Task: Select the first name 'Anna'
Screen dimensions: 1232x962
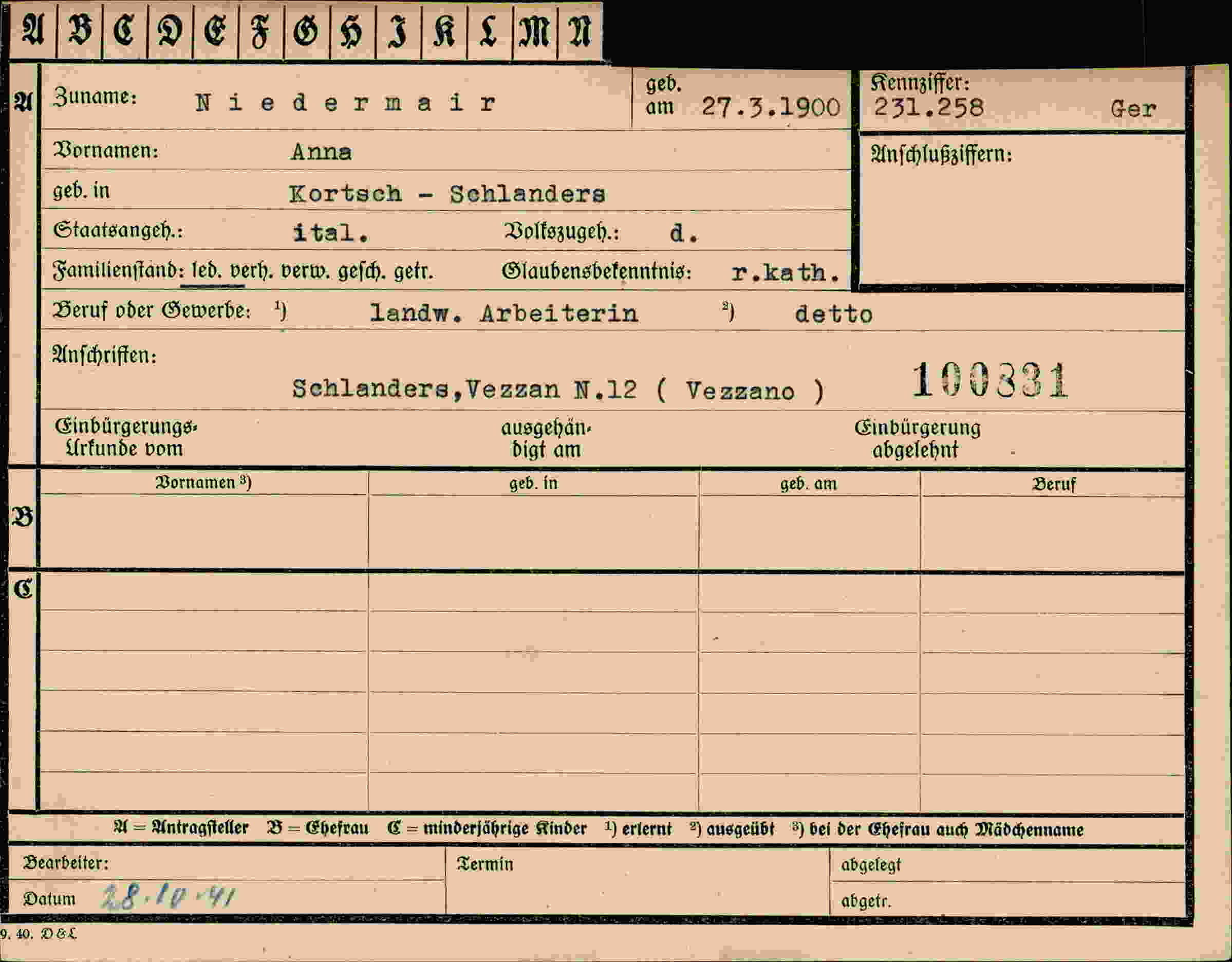Action: tap(321, 152)
